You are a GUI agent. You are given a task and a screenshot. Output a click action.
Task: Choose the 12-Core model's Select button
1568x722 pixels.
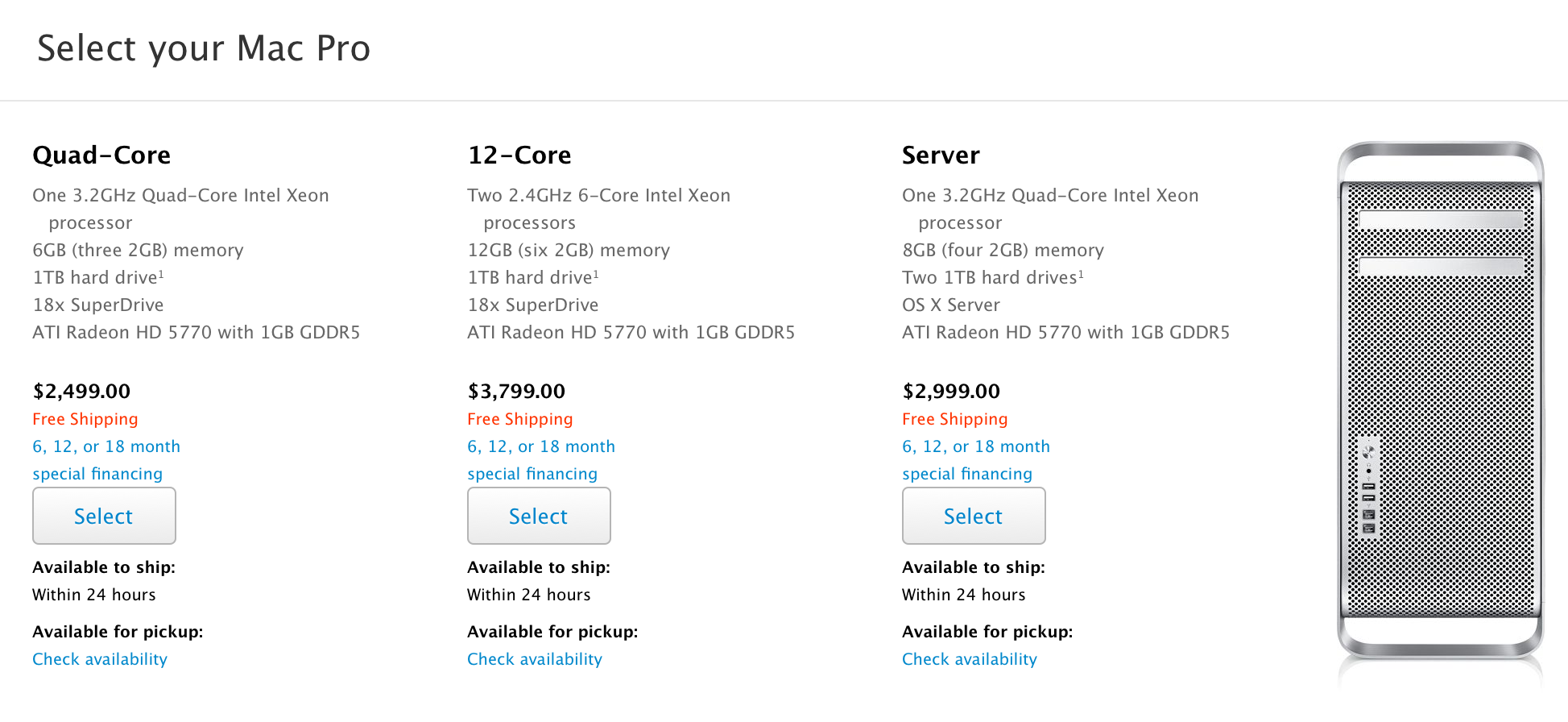coord(539,516)
